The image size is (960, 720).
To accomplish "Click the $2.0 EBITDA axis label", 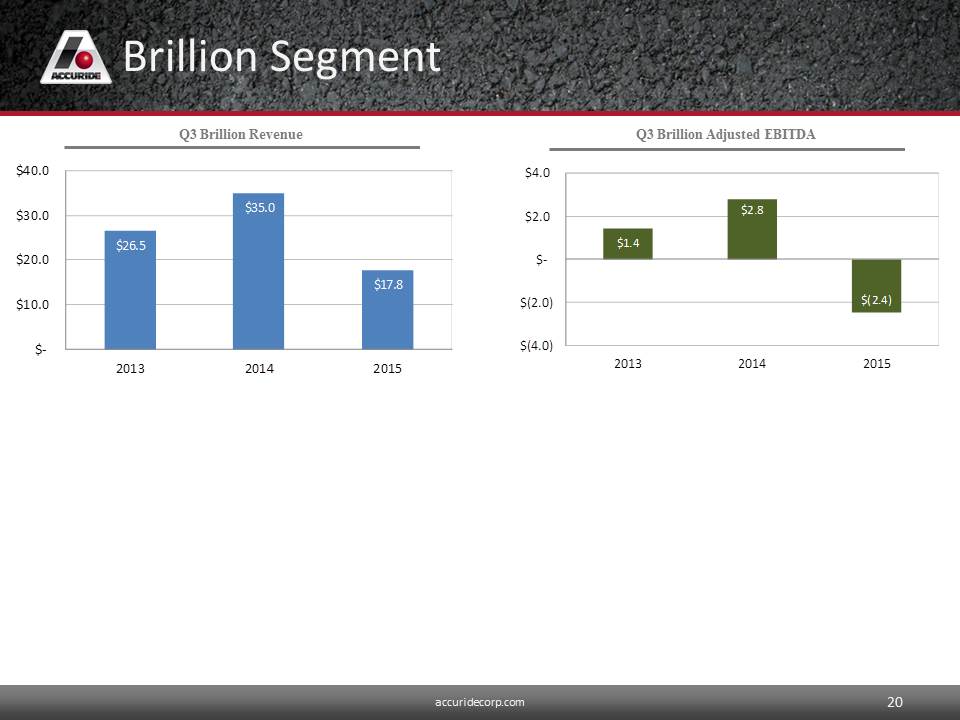I will (537, 217).
